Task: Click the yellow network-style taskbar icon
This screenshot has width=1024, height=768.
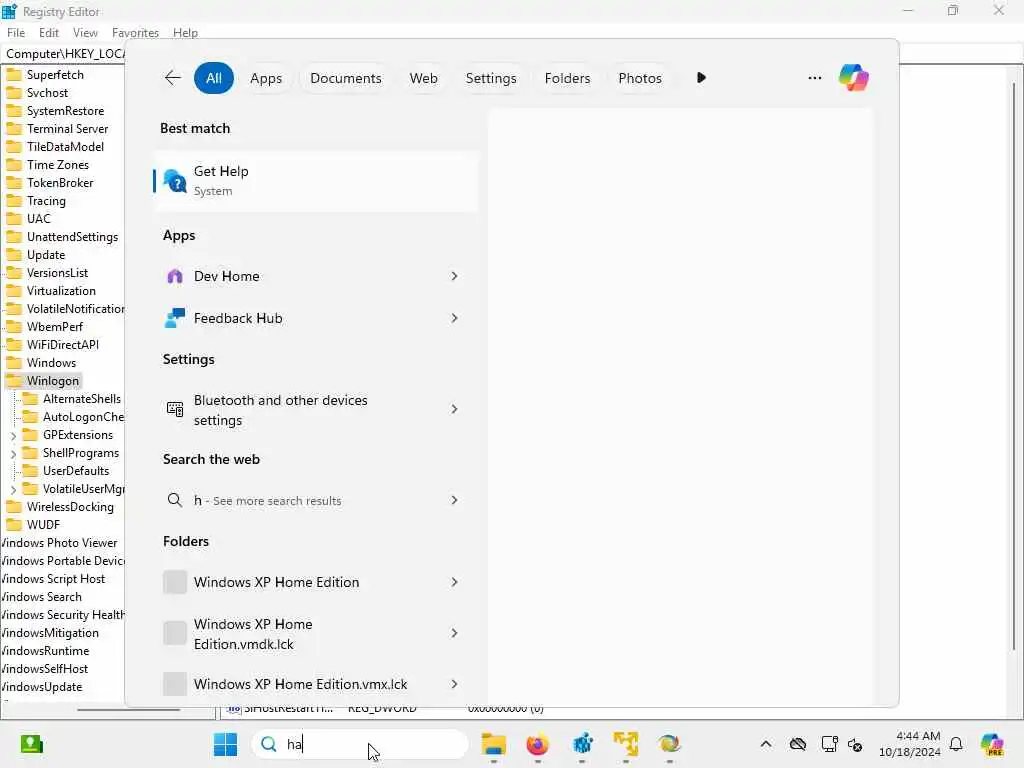Action: click(x=626, y=744)
